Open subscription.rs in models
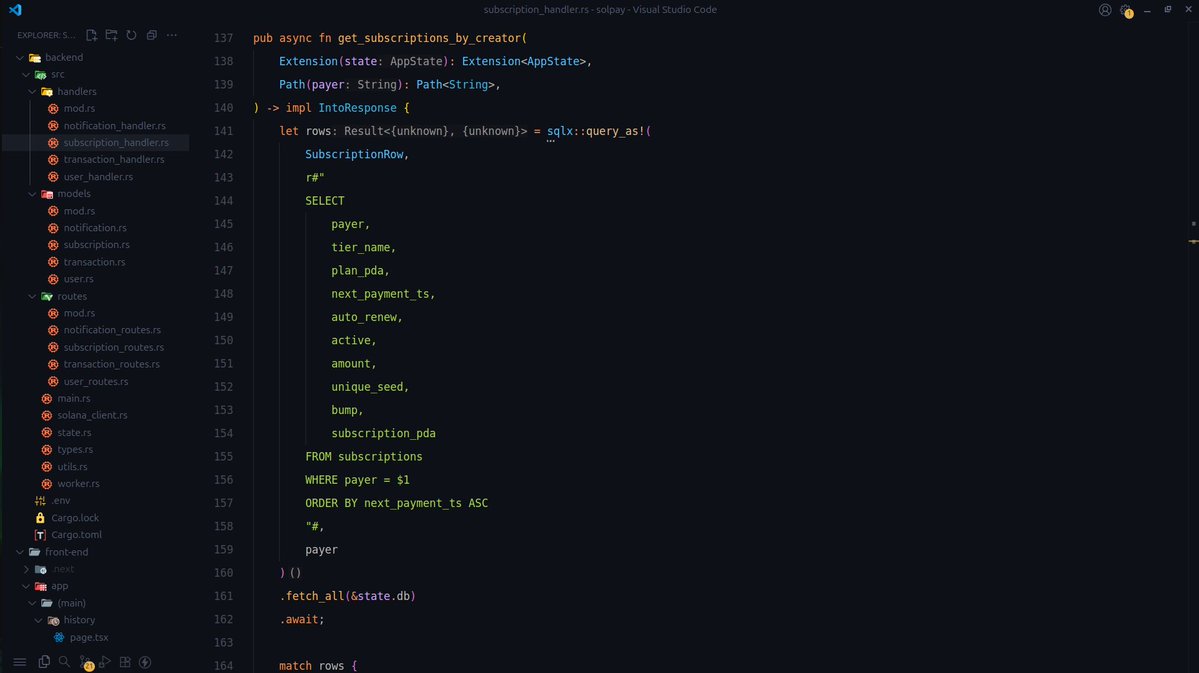This screenshot has height=673, width=1199. (96, 245)
